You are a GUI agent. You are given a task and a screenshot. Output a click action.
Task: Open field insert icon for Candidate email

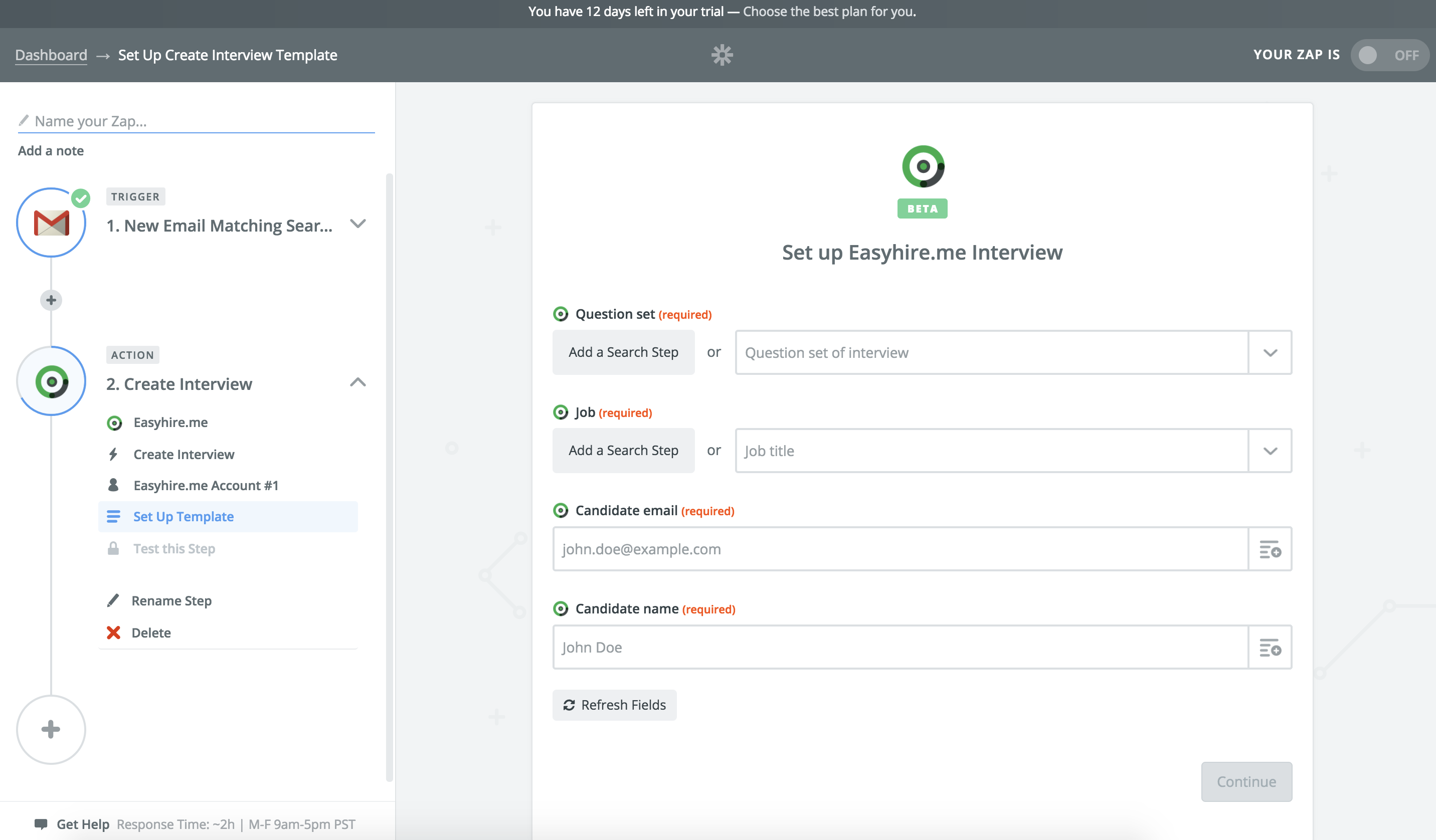point(1270,549)
